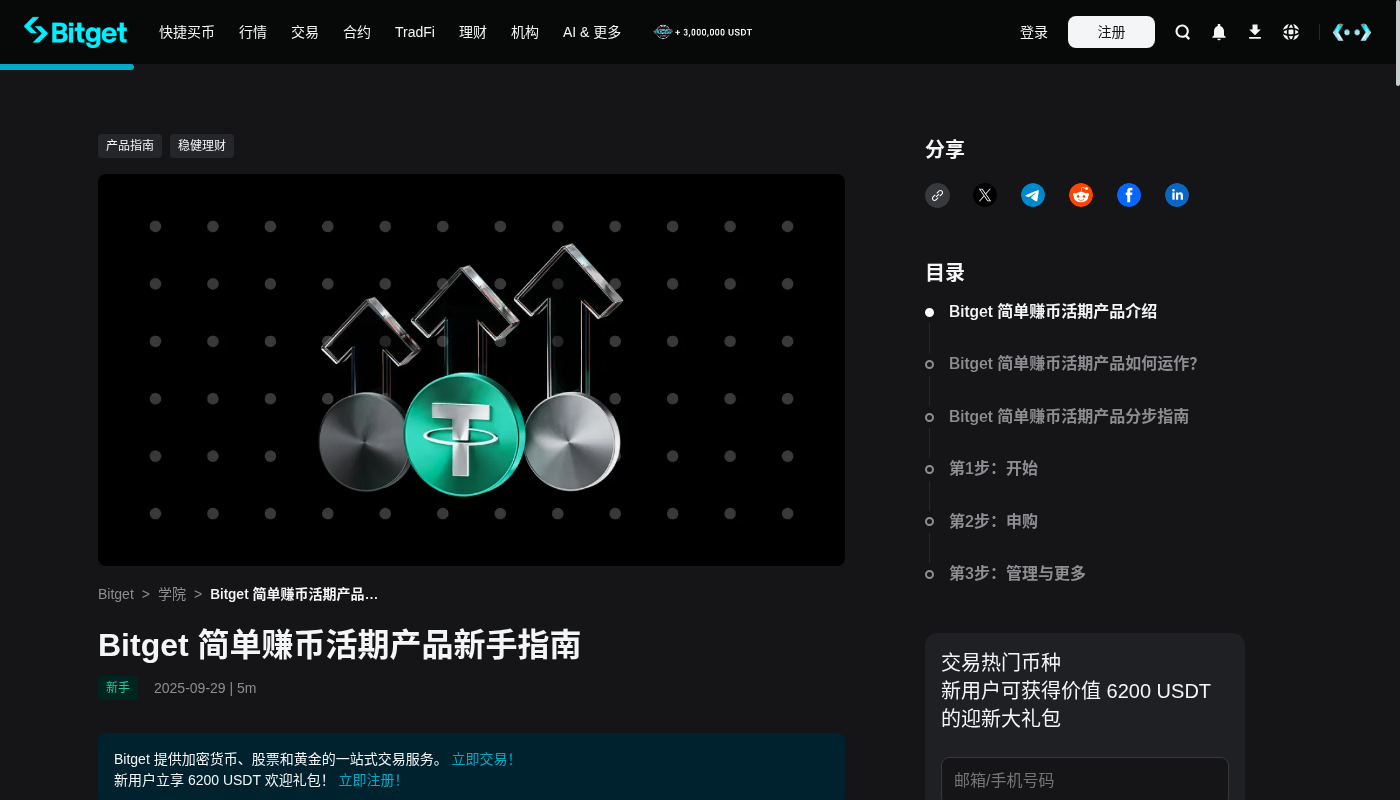1400x800 pixels.
Task: Go to 学院 breadcrumb link
Action: tap(172, 594)
